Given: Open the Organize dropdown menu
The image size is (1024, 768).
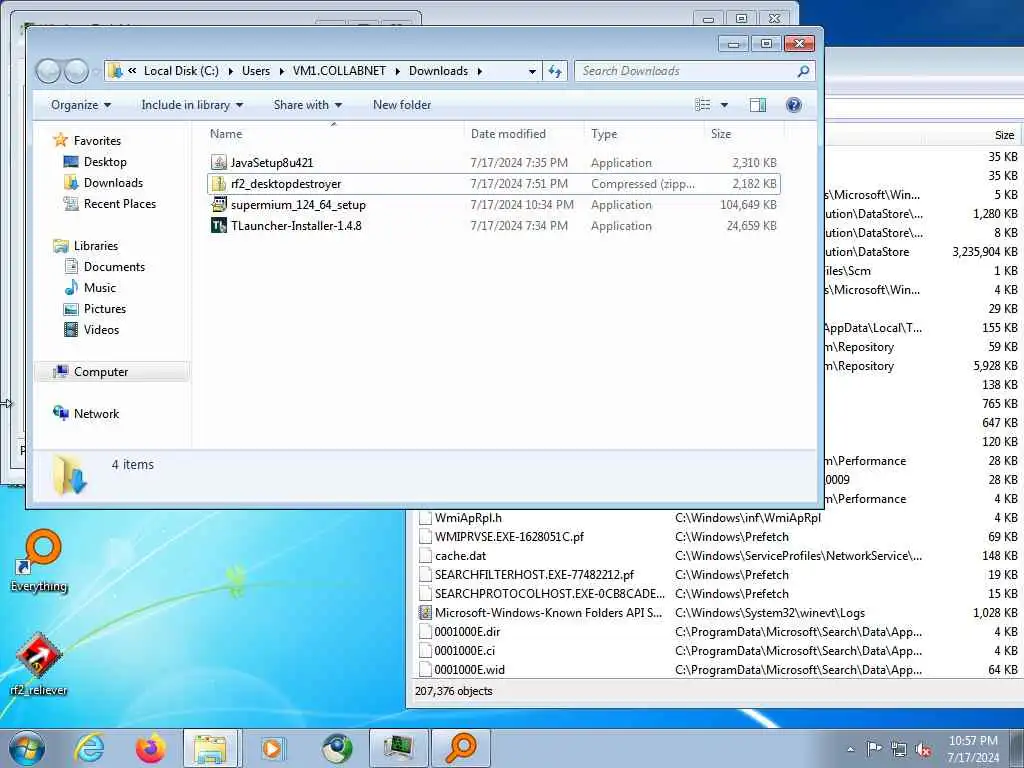Looking at the screenshot, I should [81, 105].
